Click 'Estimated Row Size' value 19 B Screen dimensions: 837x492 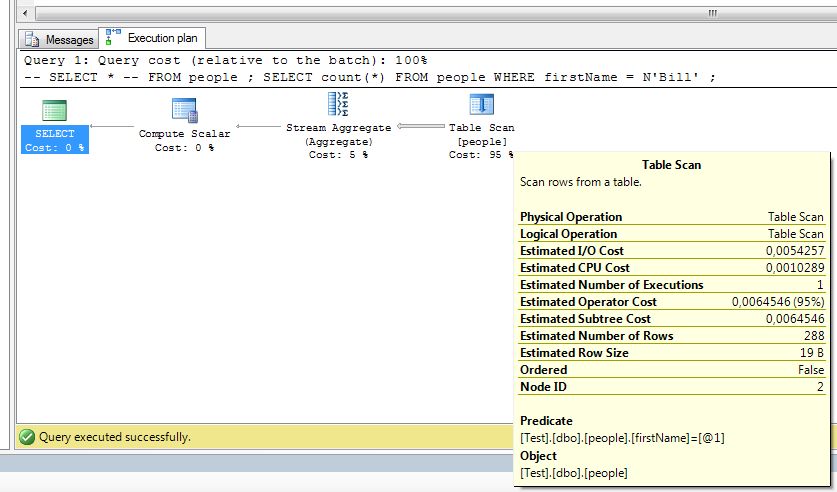811,353
